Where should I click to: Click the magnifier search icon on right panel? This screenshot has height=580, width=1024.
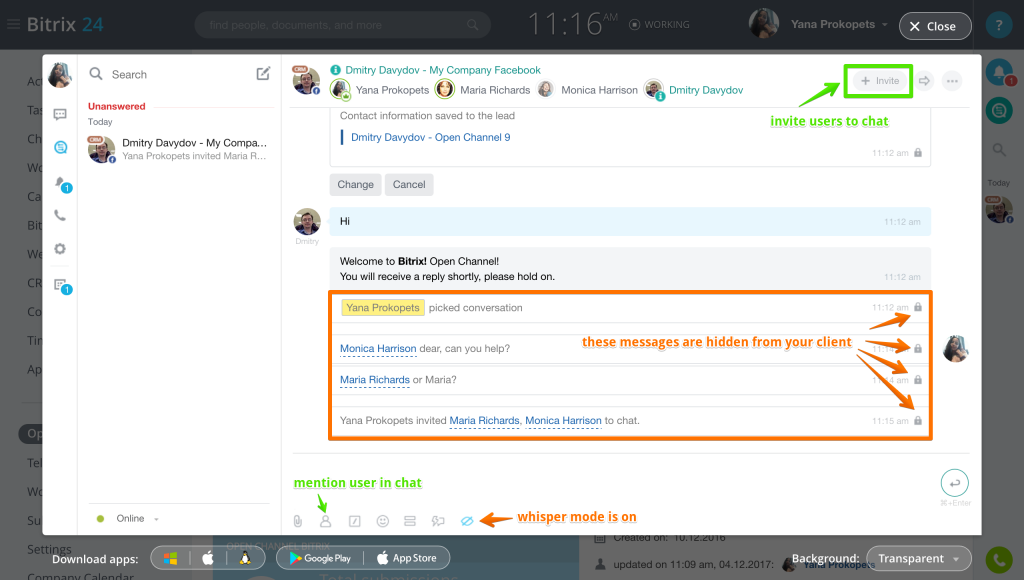999,150
